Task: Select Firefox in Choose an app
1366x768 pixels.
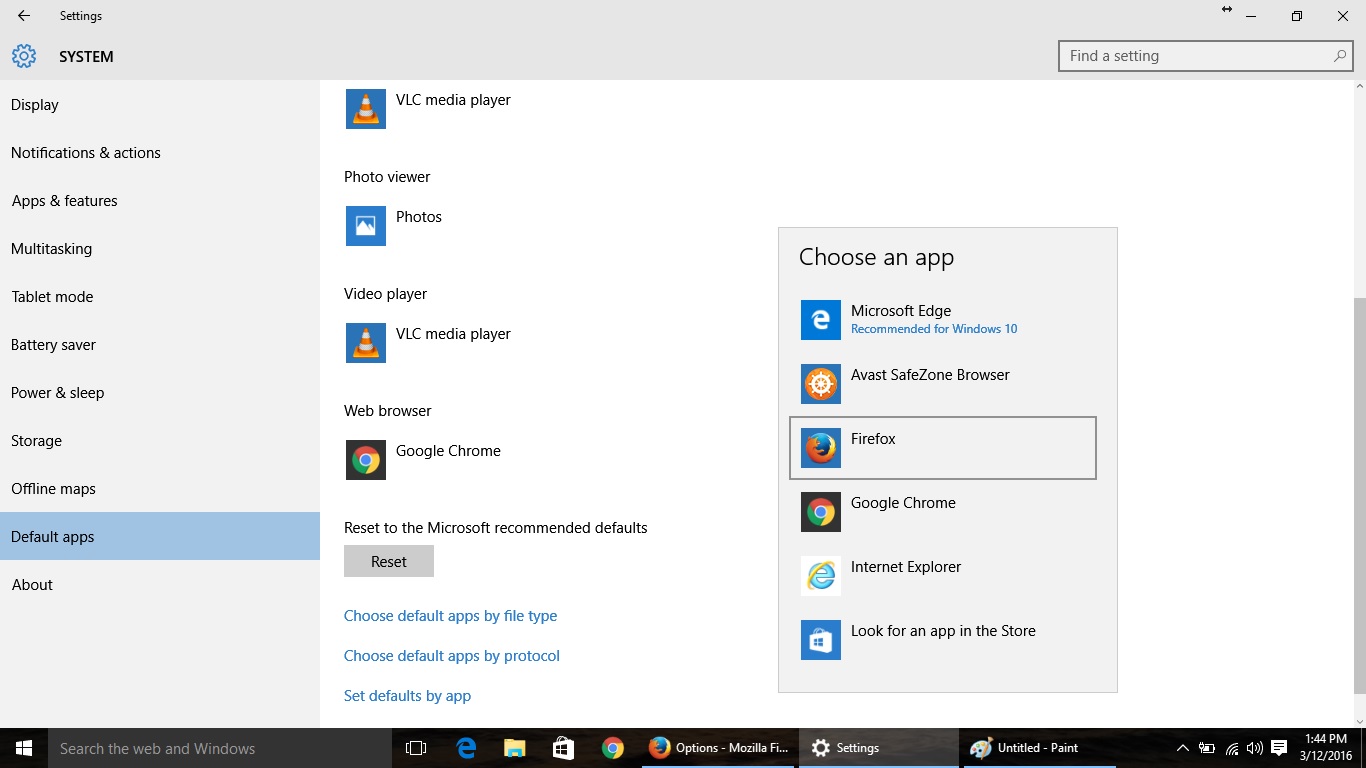Action: [943, 448]
